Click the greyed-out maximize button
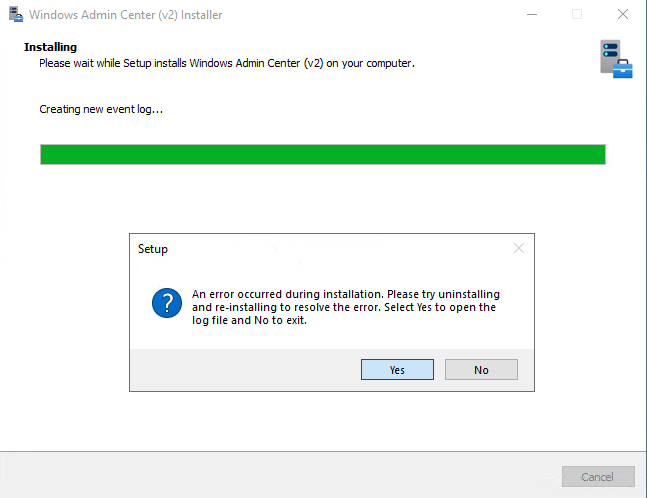Image resolution: width=647 pixels, height=498 pixels. (x=577, y=15)
